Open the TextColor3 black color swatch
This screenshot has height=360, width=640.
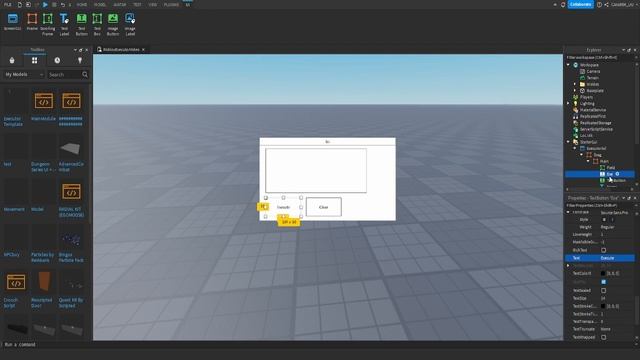pos(603,273)
